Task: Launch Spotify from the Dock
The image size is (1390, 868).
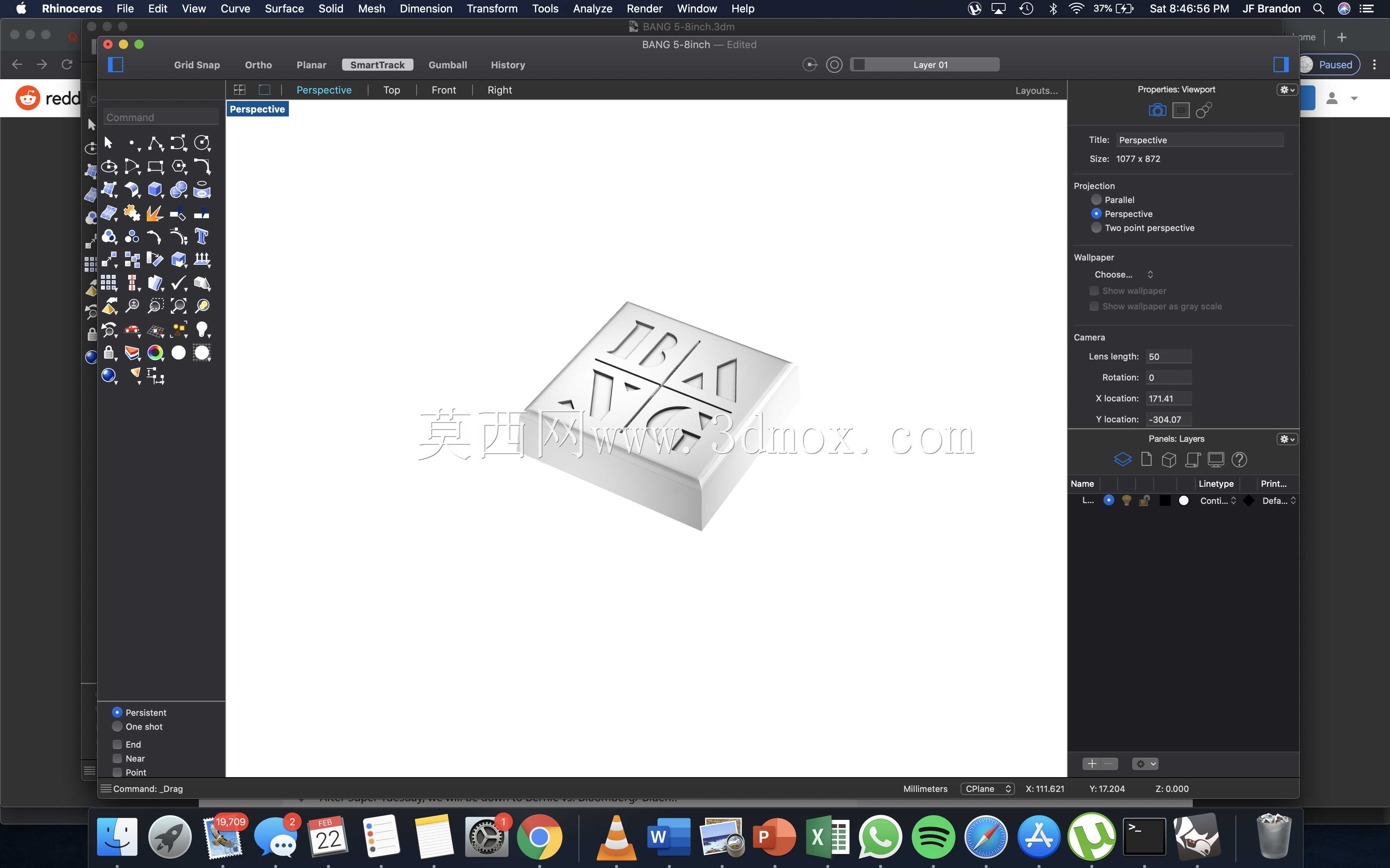Action: (933, 837)
